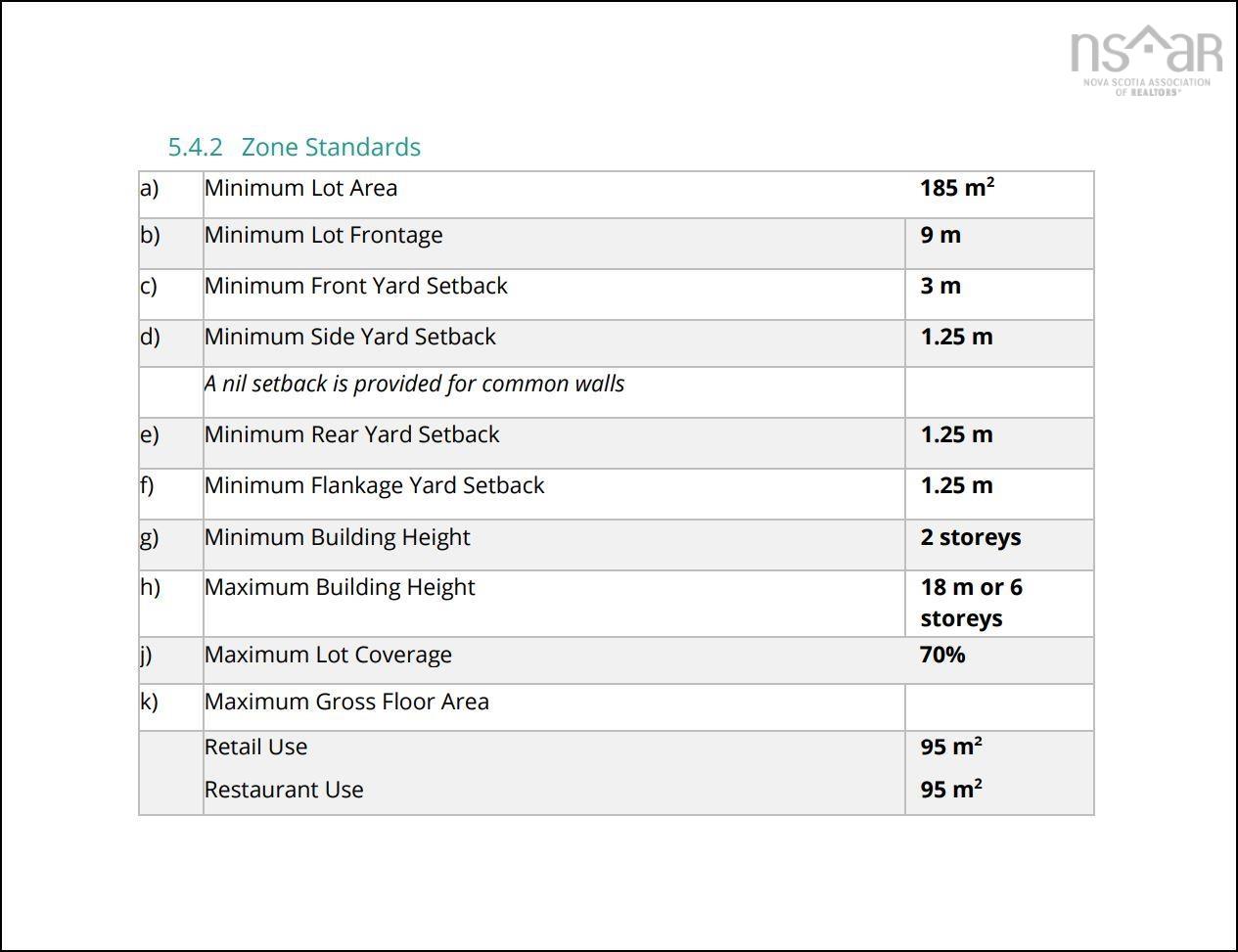The image size is (1238, 952).
Task: Select the Maximum Building Height label
Action: [x=339, y=587]
